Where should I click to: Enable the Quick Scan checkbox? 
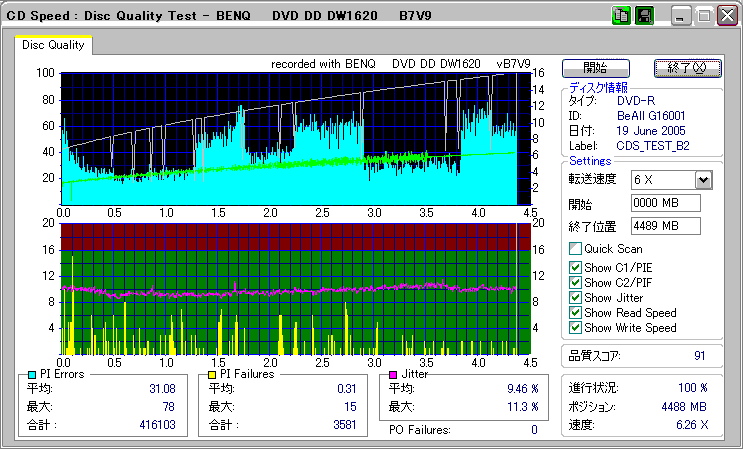pyautogui.click(x=575, y=249)
